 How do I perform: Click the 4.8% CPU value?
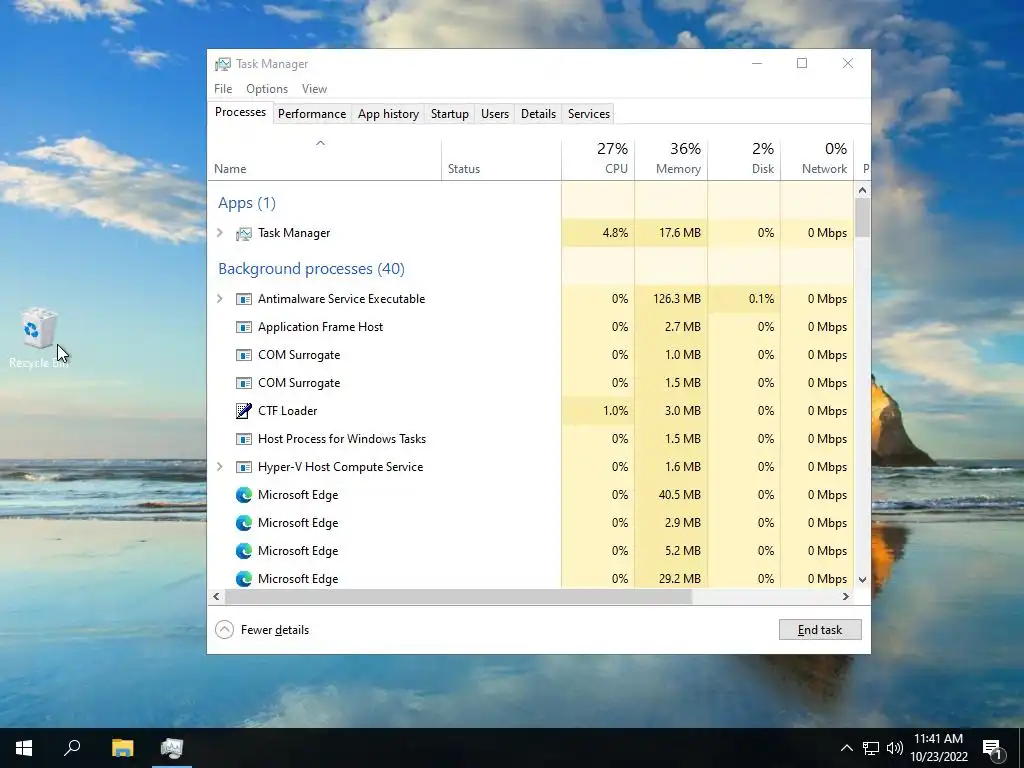click(x=615, y=233)
